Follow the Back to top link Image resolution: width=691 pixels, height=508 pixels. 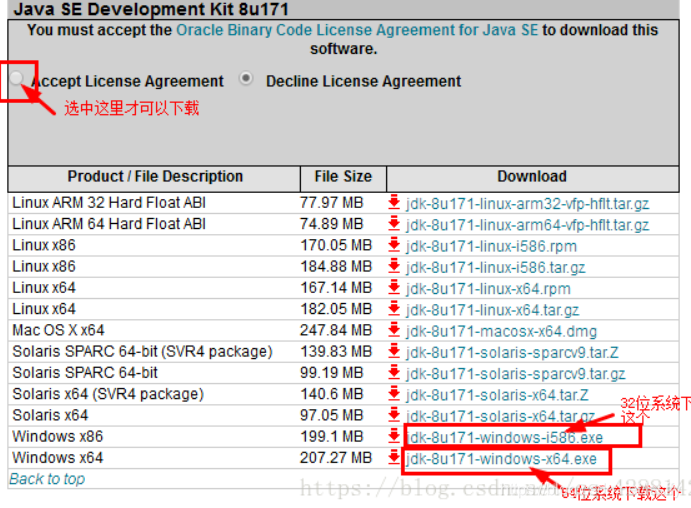click(47, 478)
